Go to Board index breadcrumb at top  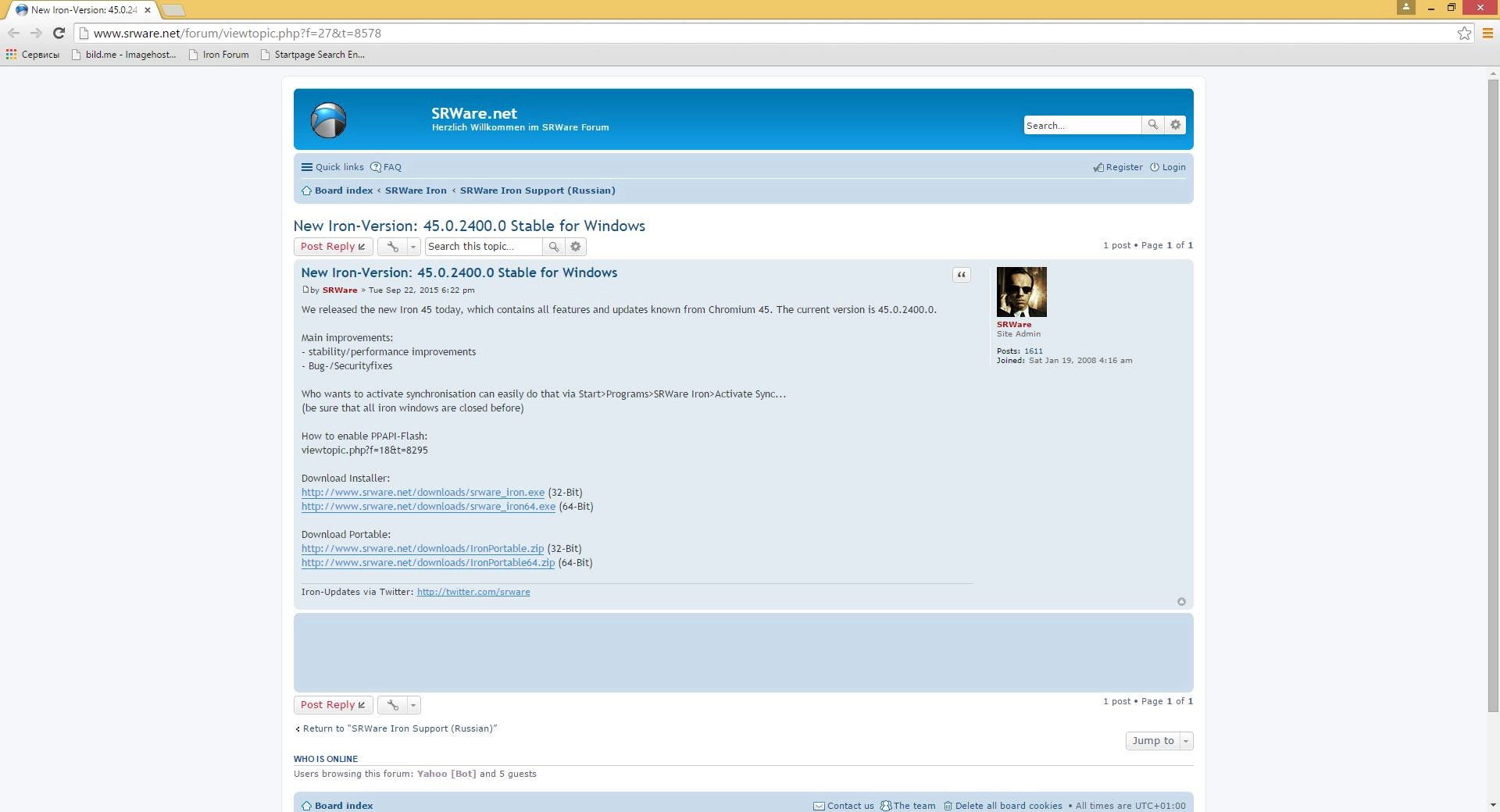pyautogui.click(x=337, y=191)
